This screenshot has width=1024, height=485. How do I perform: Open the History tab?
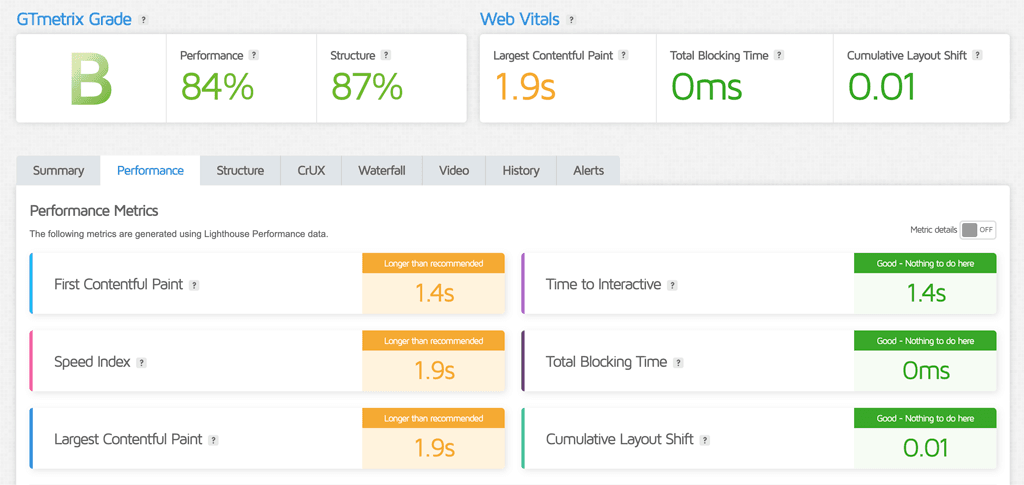[521, 171]
